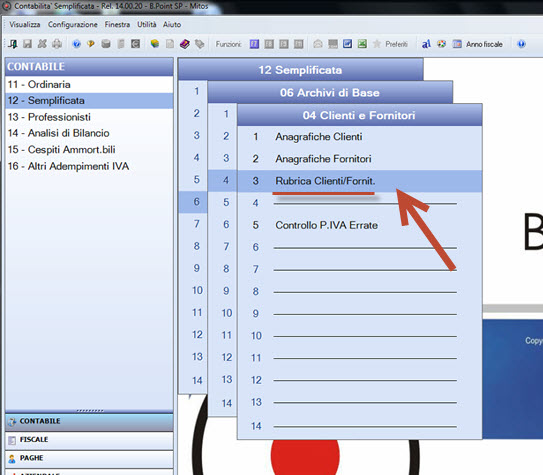Screen dimensions: 543x475
Task: Click the printer icon in toolbar
Action: (57, 44)
